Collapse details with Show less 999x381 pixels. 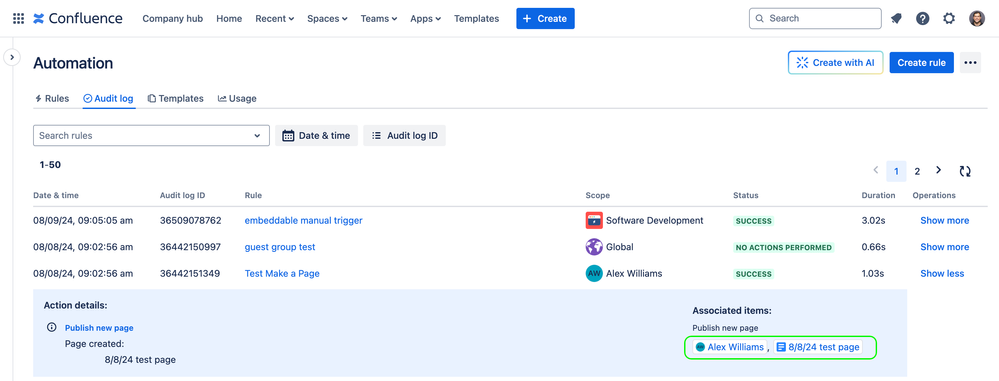(x=942, y=273)
